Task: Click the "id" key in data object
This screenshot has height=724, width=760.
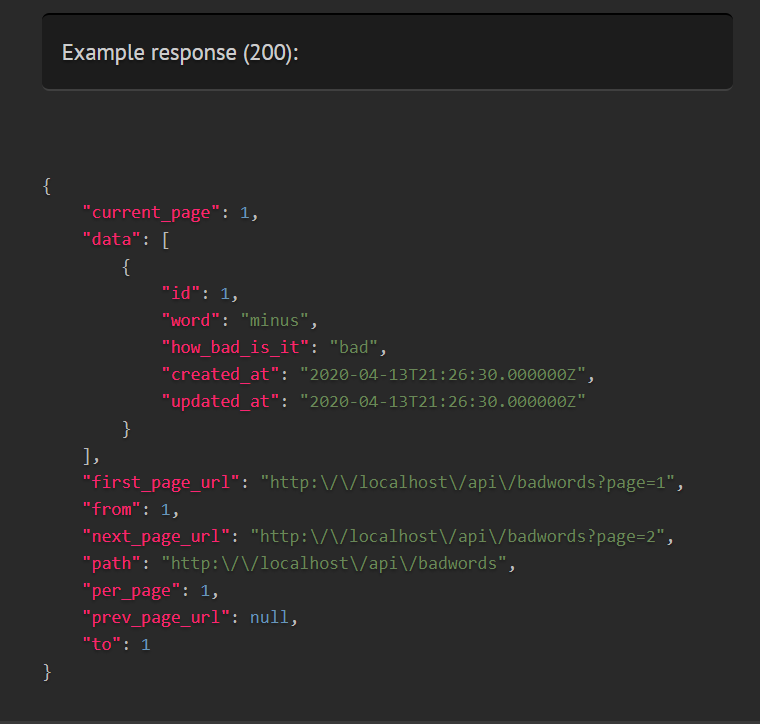Action: click(x=181, y=293)
